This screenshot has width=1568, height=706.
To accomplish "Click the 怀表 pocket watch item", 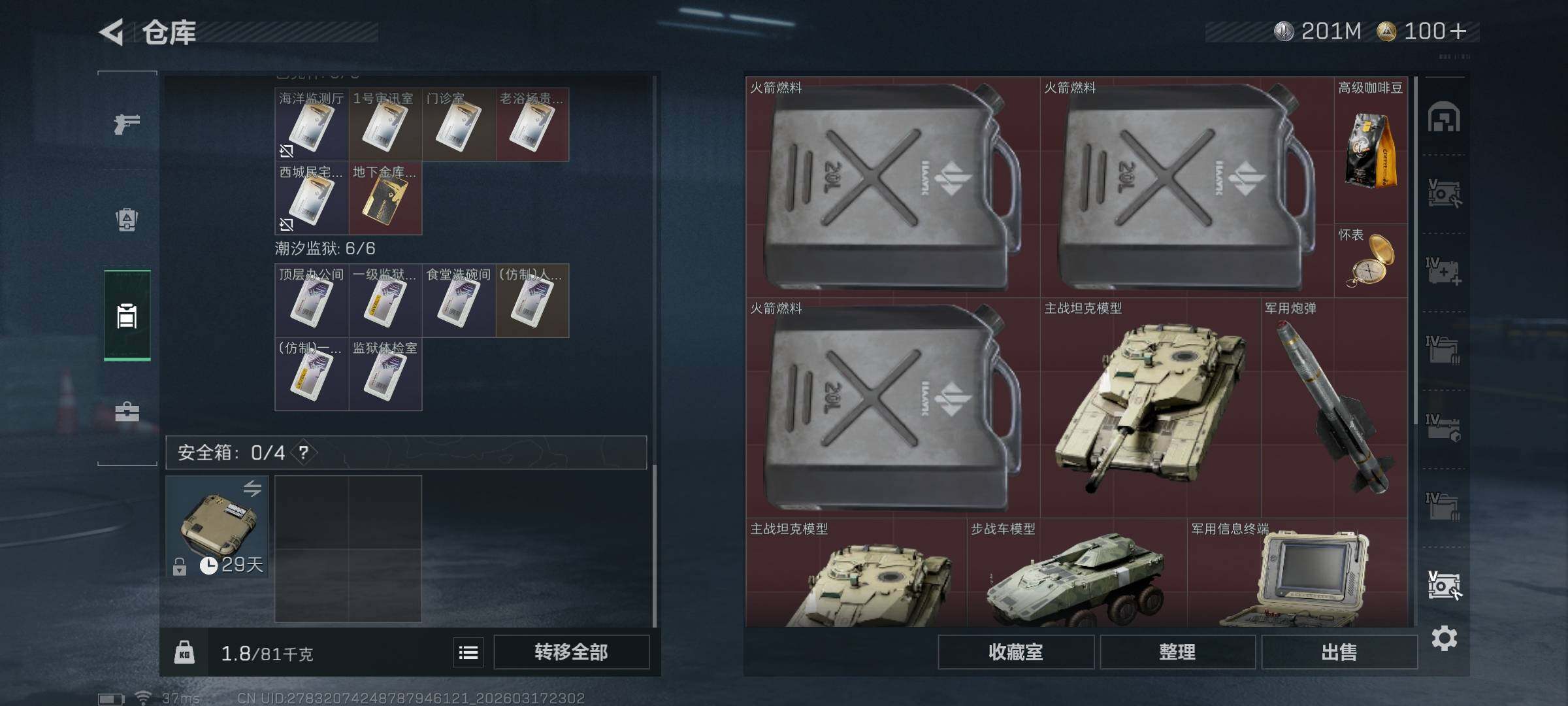I will pos(1371,260).
